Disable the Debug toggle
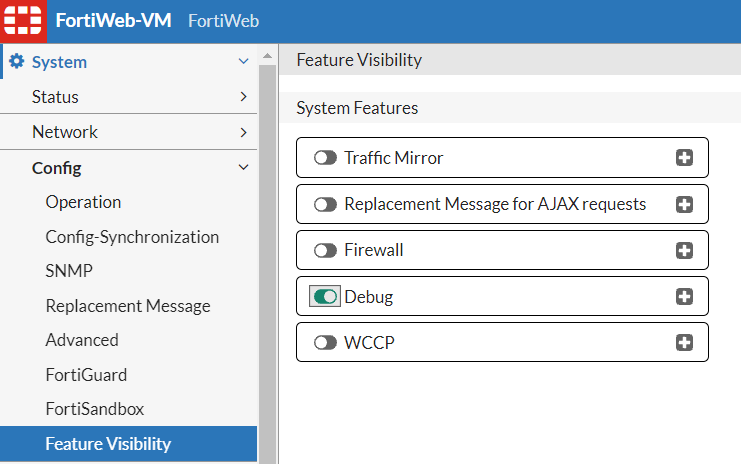The width and height of the screenshot is (741, 464). click(325, 297)
